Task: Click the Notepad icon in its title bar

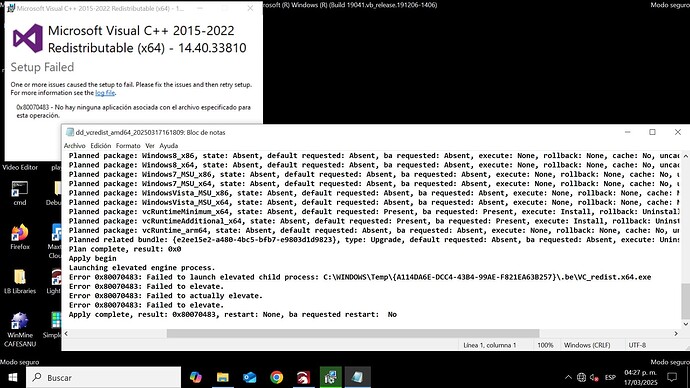Action: pos(70,132)
